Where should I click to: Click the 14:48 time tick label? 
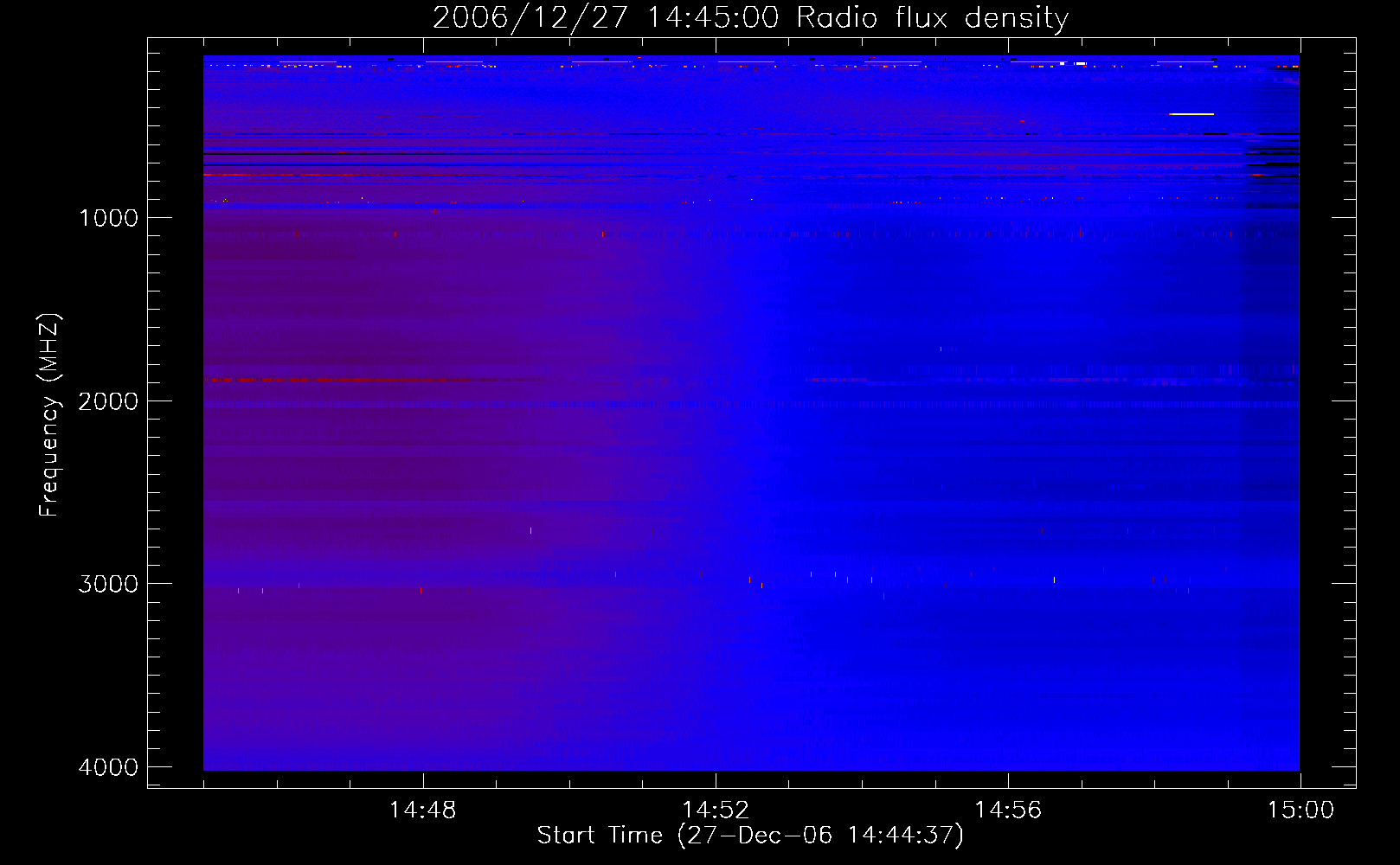[x=422, y=811]
